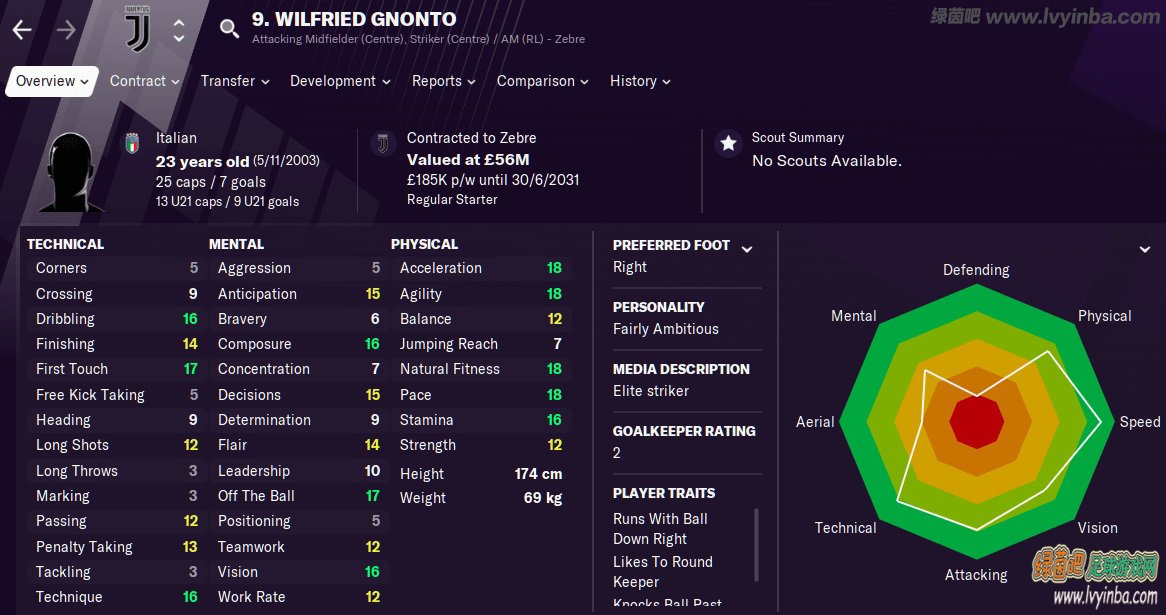Open the Transfer menu

coord(234,81)
